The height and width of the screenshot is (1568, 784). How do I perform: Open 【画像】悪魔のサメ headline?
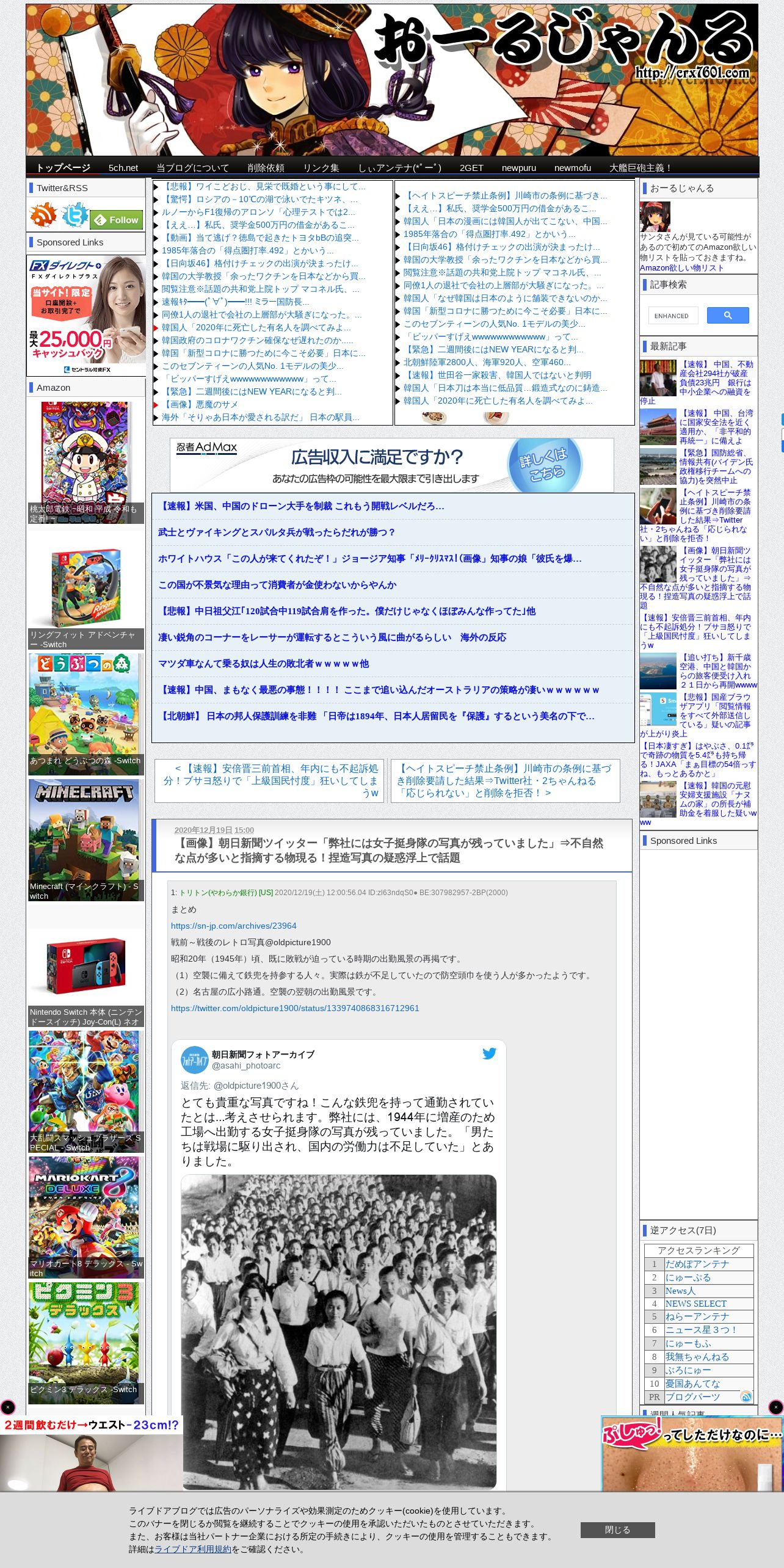pos(200,405)
